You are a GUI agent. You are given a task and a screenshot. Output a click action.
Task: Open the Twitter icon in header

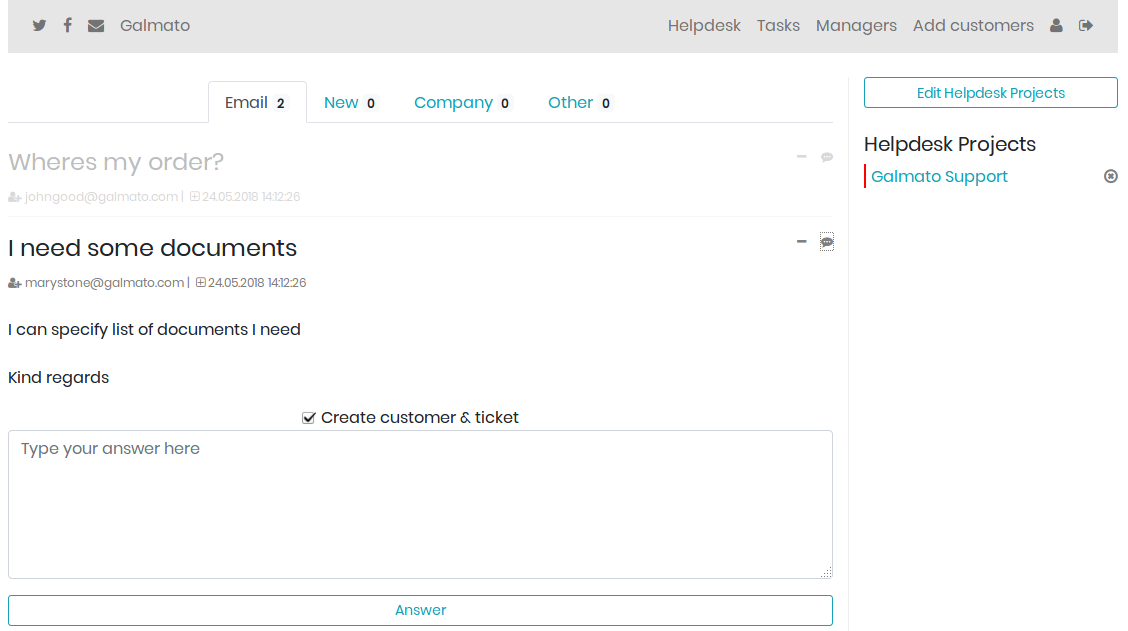pyautogui.click(x=40, y=25)
